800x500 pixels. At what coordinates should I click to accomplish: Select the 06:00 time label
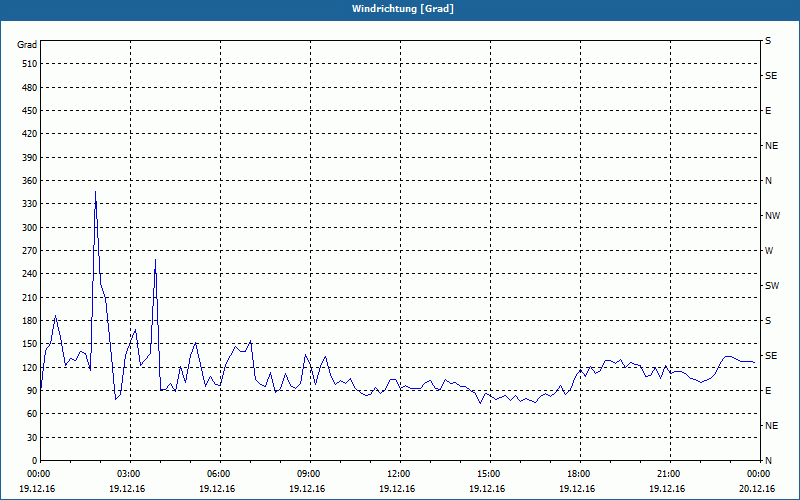[x=220, y=473]
